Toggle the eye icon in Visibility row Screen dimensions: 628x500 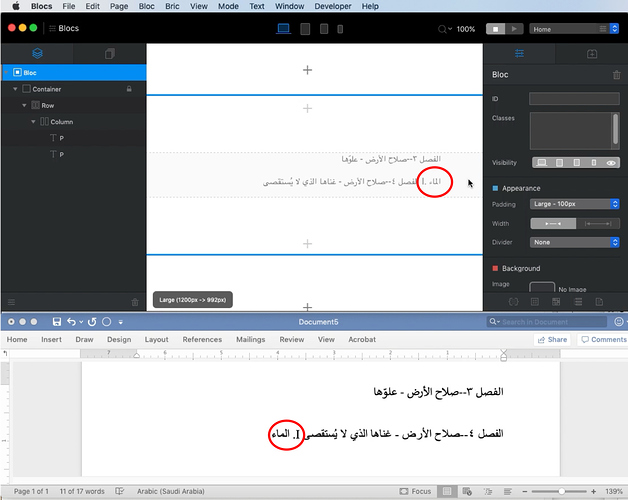click(x=611, y=162)
